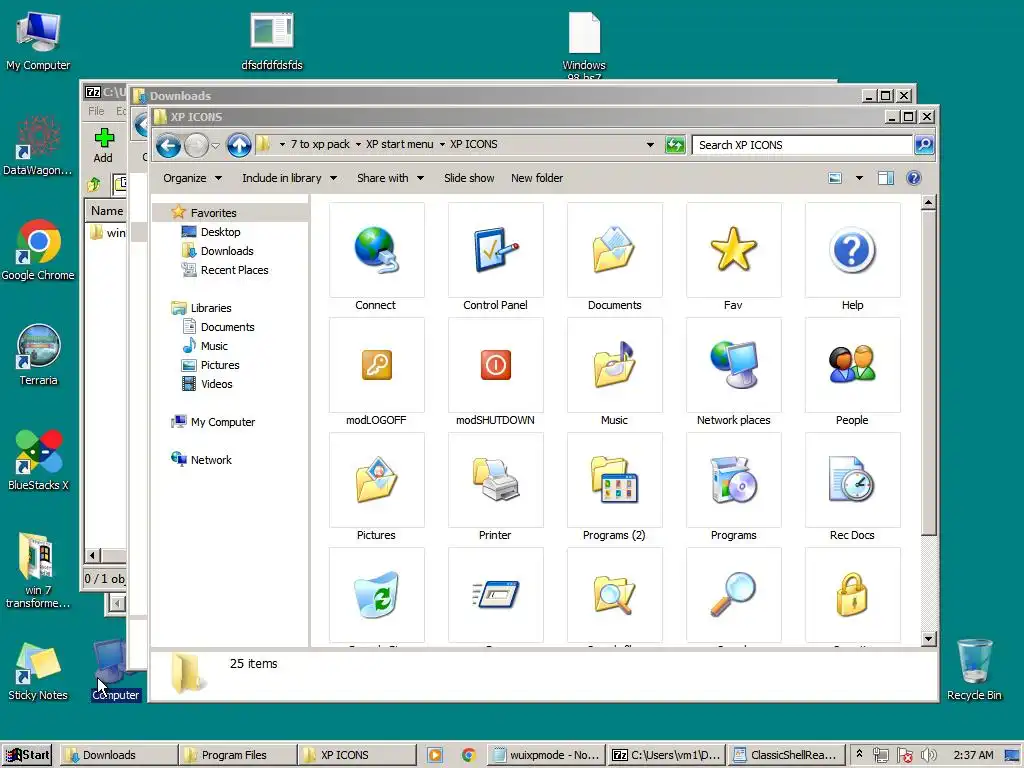Switch to ClassicShellRea taskbar button
The width and height of the screenshot is (1024, 768).
pos(786,755)
